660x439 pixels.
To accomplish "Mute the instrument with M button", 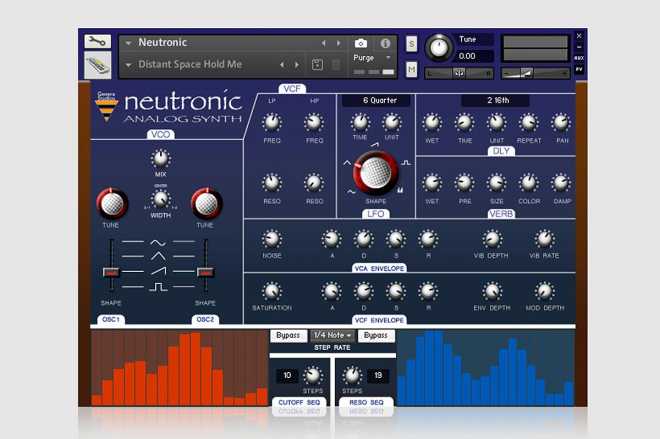I will [x=411, y=68].
